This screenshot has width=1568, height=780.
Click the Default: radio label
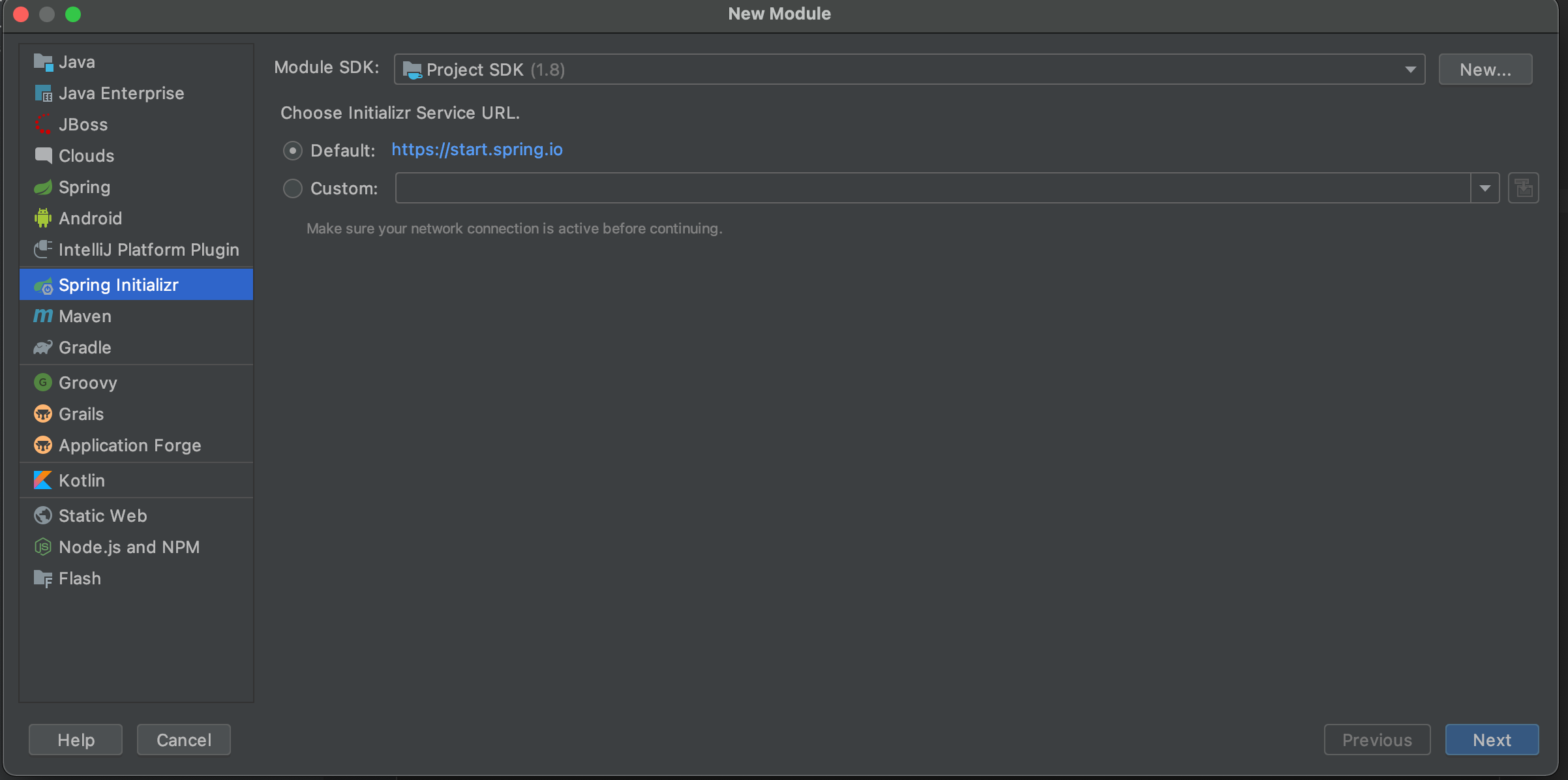point(343,151)
